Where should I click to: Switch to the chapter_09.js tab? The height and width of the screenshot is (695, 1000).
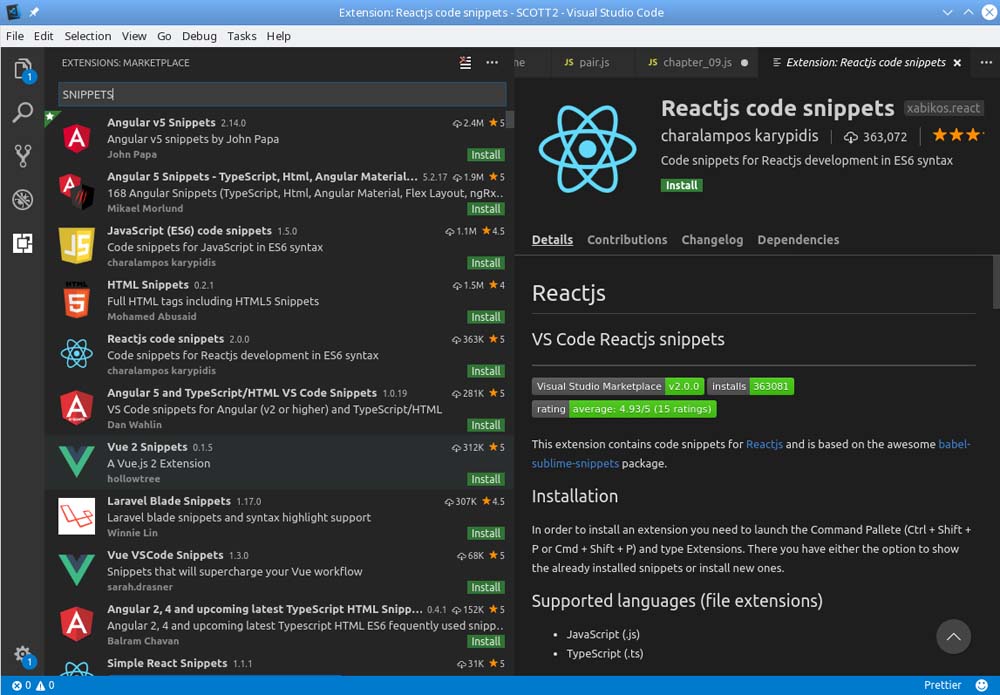697,63
